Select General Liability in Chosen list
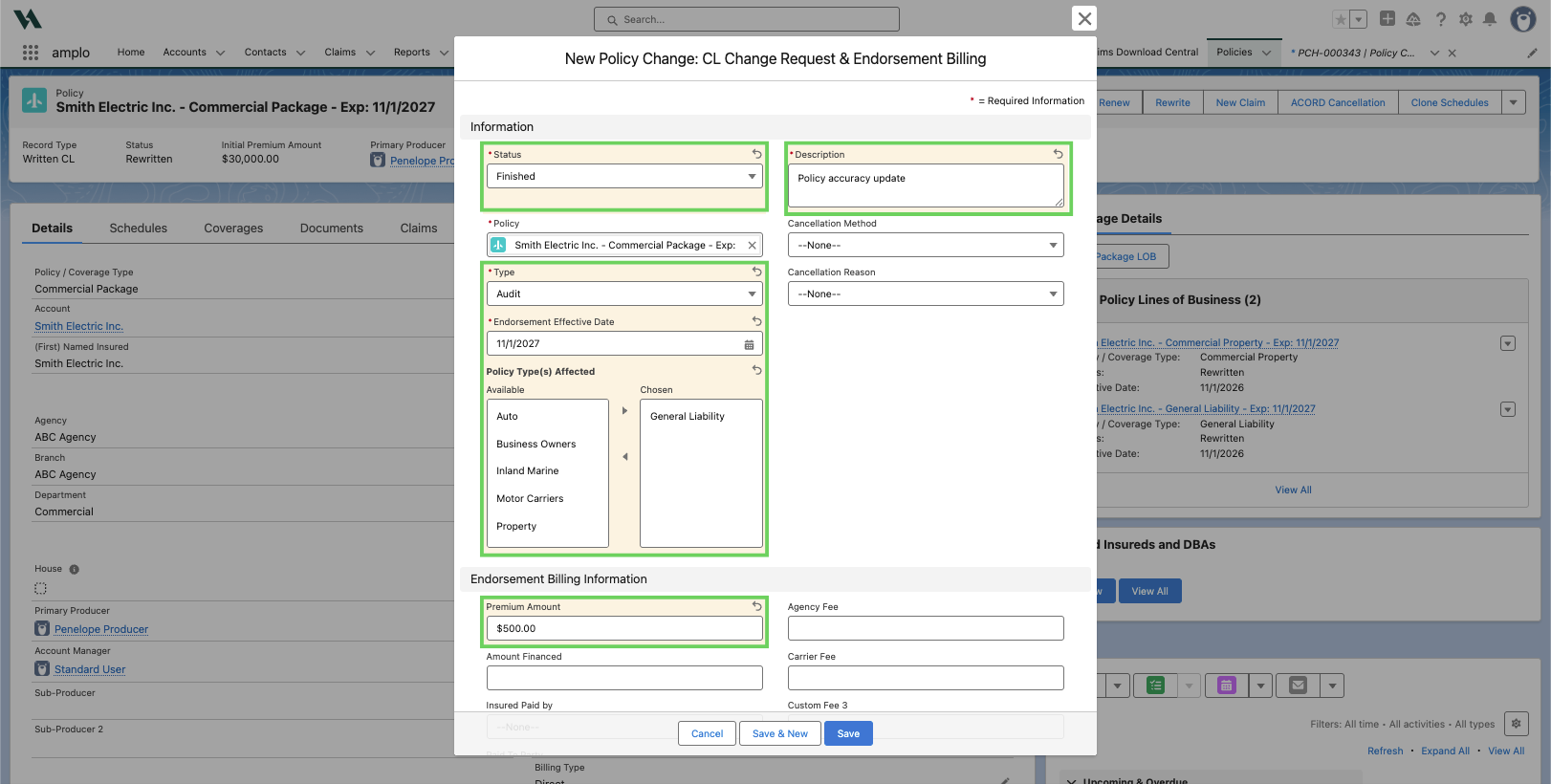 (x=701, y=417)
